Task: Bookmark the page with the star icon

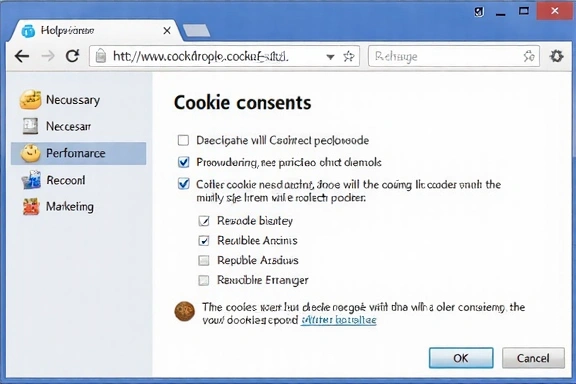Action: click(349, 56)
